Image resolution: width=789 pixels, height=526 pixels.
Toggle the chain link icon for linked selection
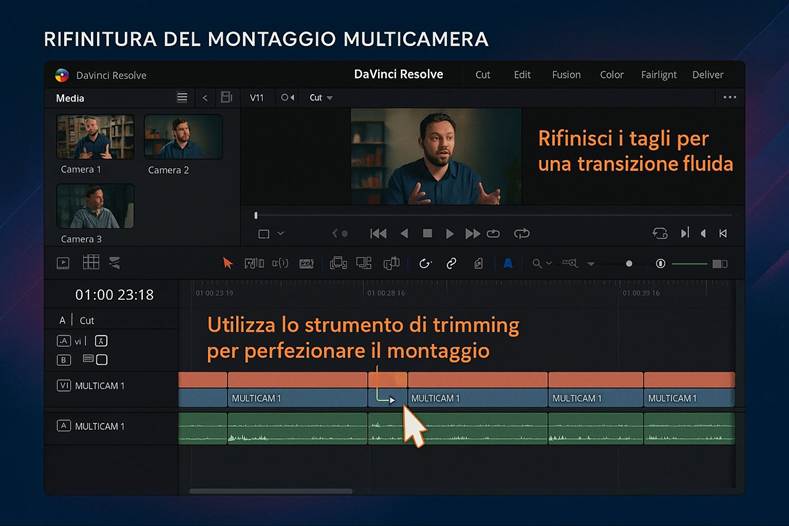(451, 263)
